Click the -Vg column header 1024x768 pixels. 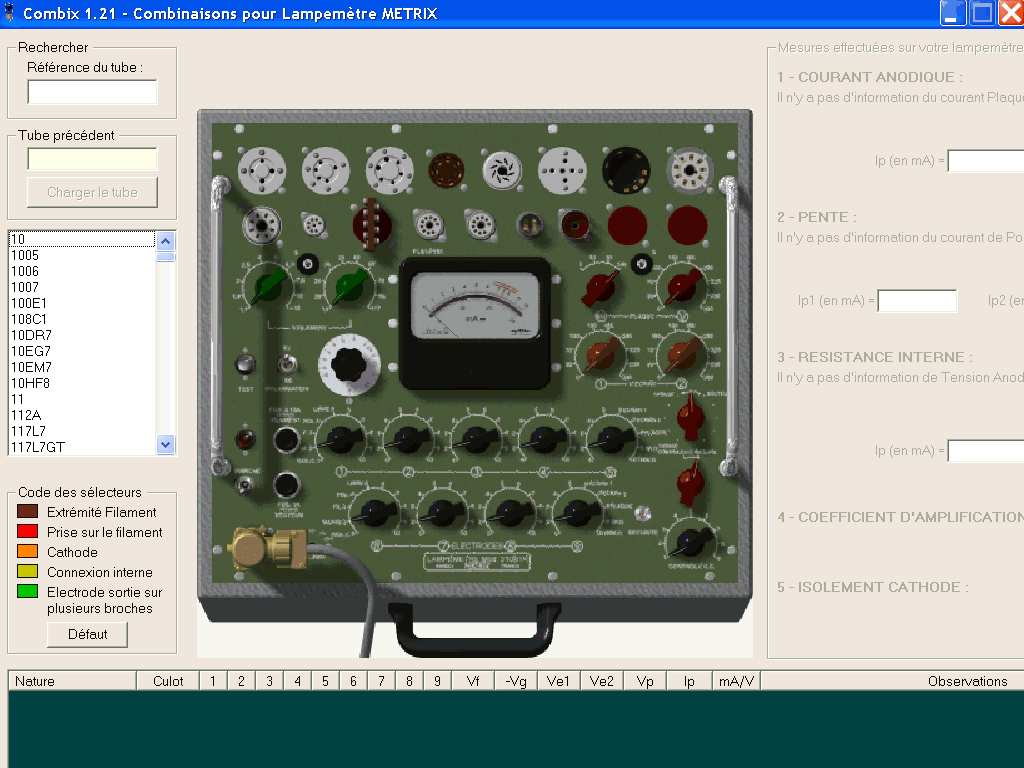(516, 681)
